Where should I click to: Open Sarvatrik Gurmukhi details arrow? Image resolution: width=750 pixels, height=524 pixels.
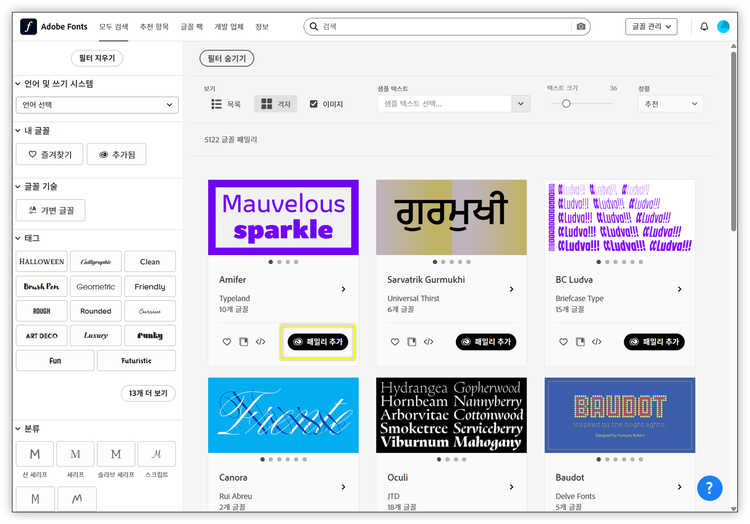click(x=511, y=289)
